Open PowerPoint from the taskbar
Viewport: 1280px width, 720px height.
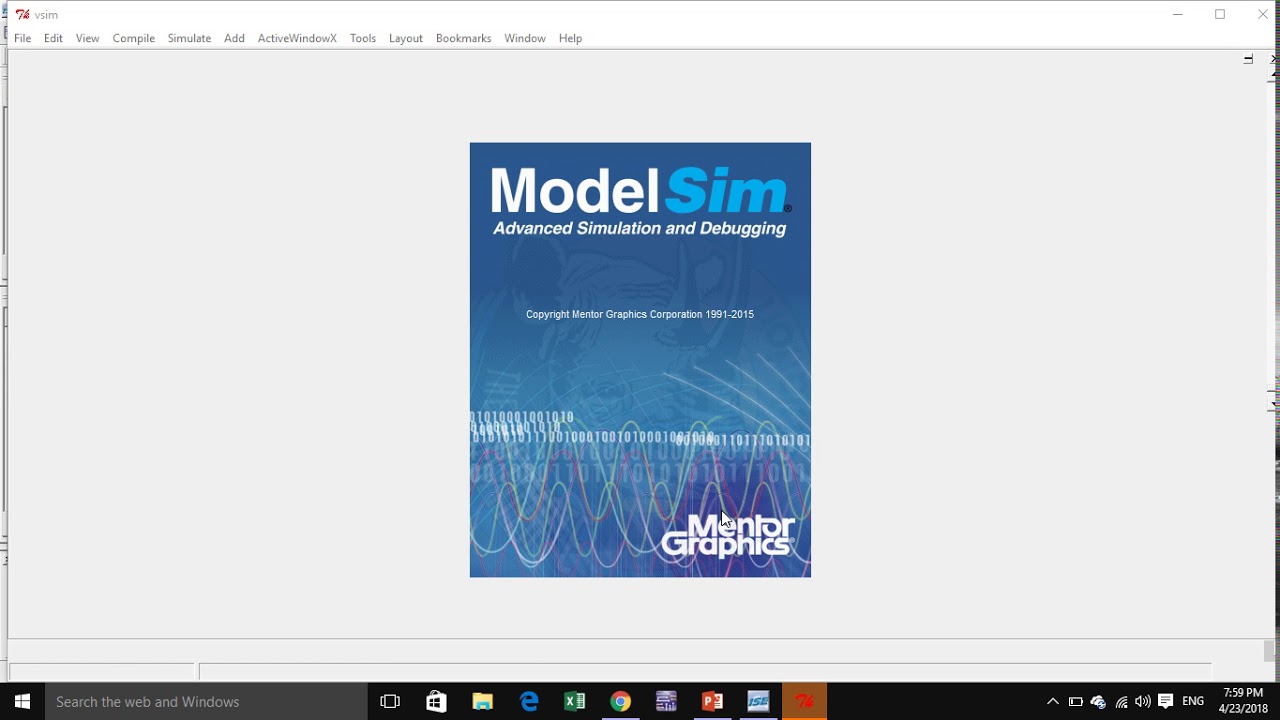[712, 702]
